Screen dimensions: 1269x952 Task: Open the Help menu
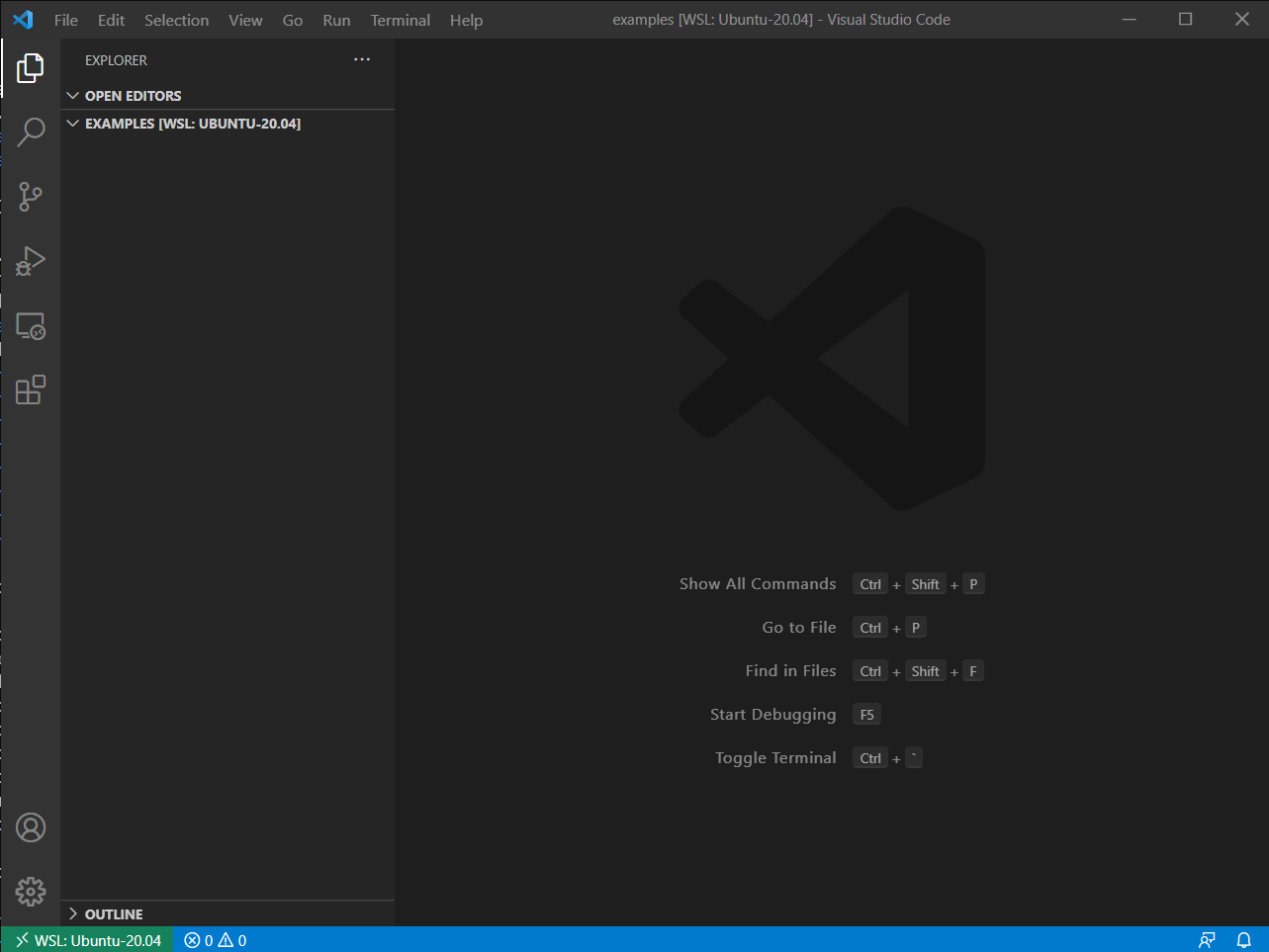[x=466, y=20]
